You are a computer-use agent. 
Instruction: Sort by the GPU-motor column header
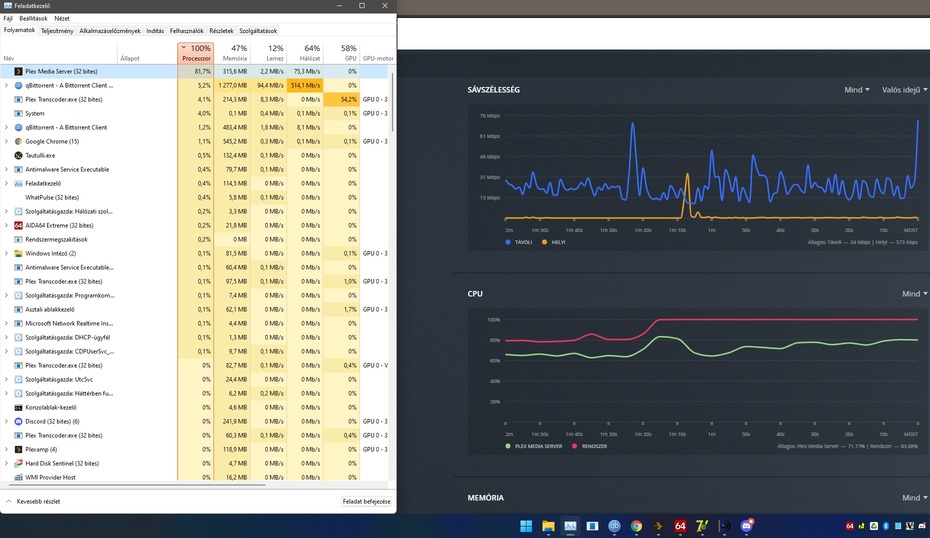(377, 53)
